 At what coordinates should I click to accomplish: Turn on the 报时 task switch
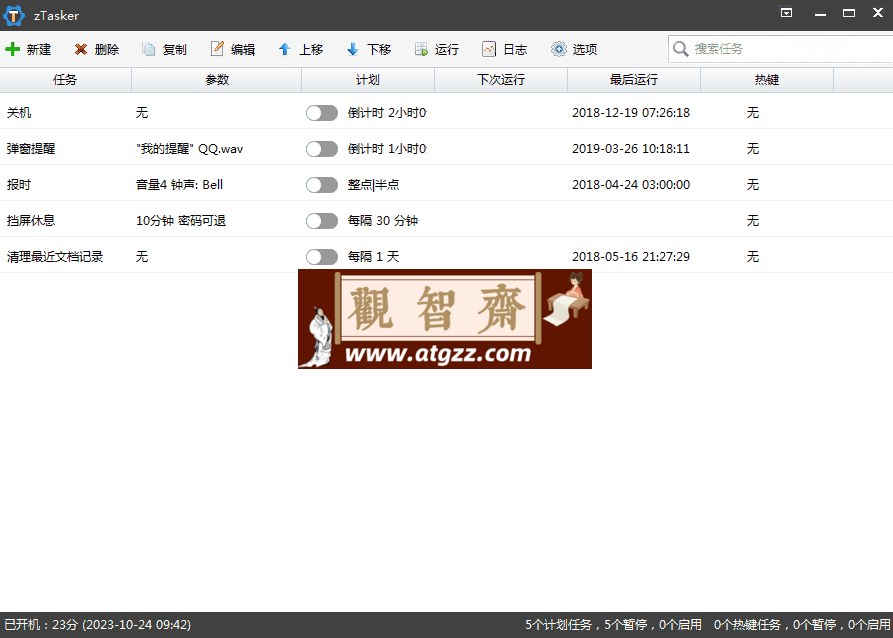click(x=322, y=185)
